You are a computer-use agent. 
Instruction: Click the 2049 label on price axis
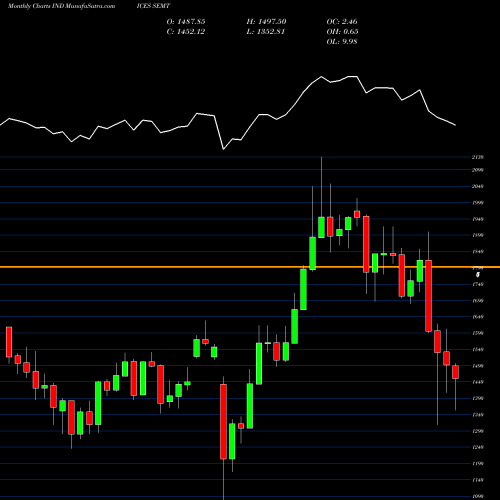pyautogui.click(x=478, y=186)
